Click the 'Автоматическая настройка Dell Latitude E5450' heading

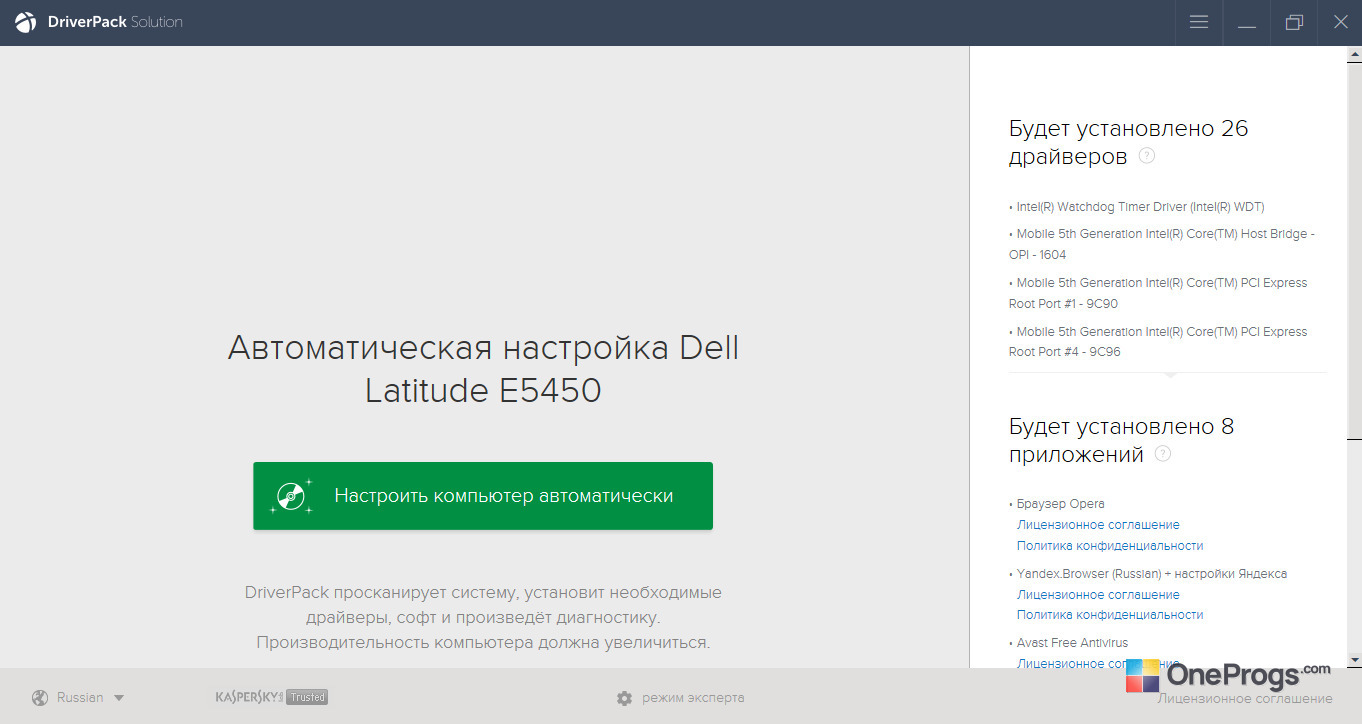tap(483, 369)
